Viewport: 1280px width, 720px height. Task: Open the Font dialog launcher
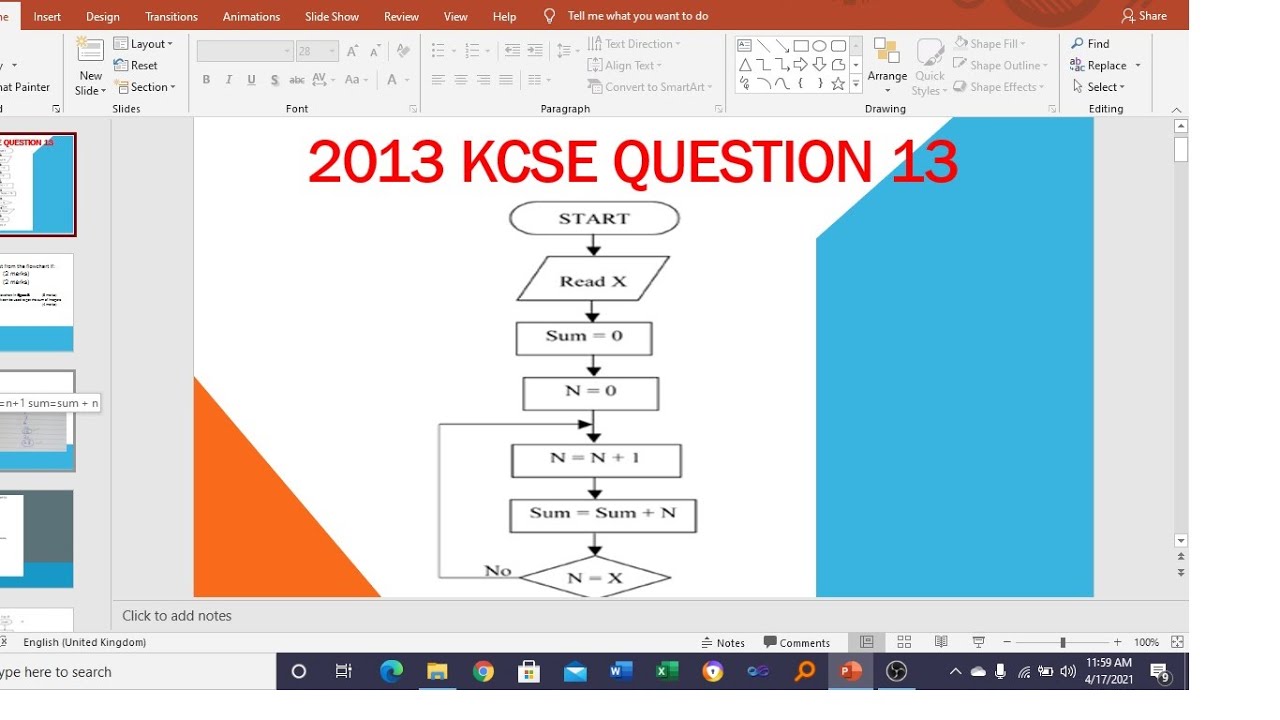[413, 109]
